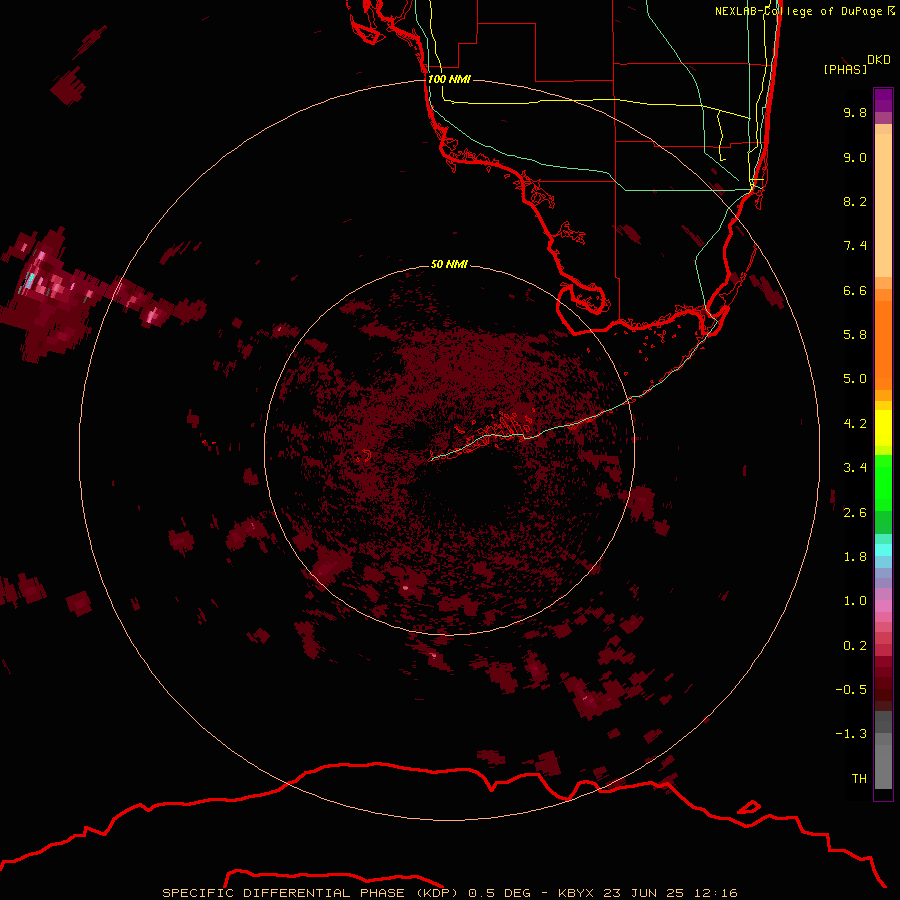Click the 0.2 value on color scale
This screenshot has height=900, width=900.
click(x=855, y=646)
